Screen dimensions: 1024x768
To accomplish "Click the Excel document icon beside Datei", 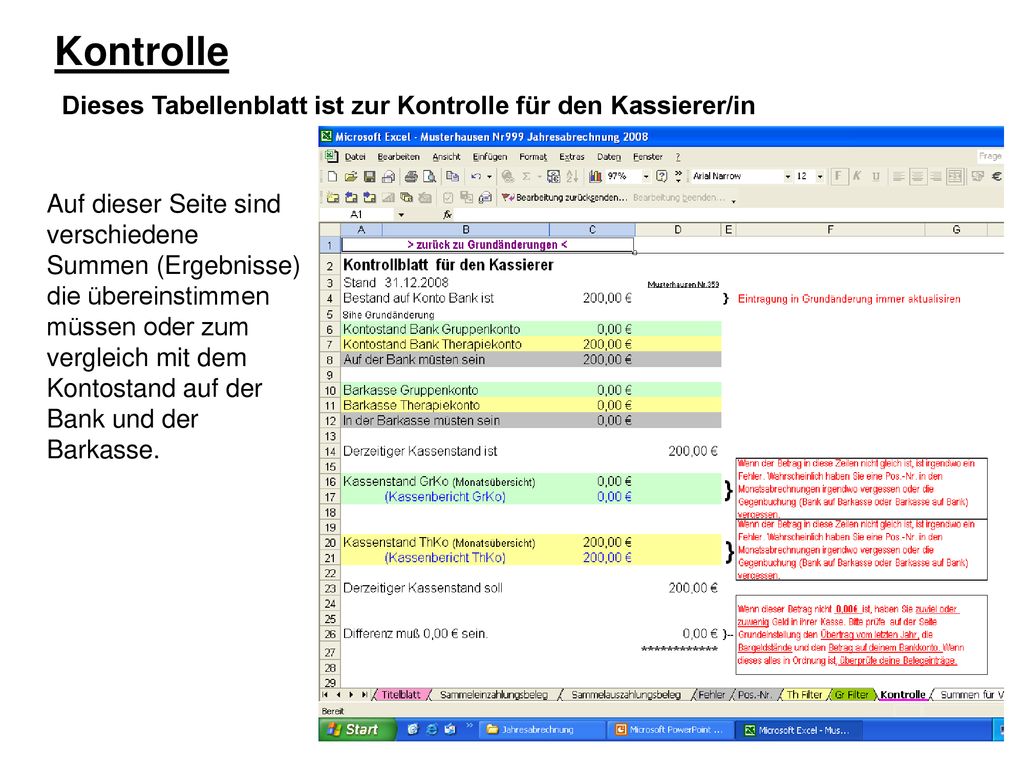I will 332,157.
